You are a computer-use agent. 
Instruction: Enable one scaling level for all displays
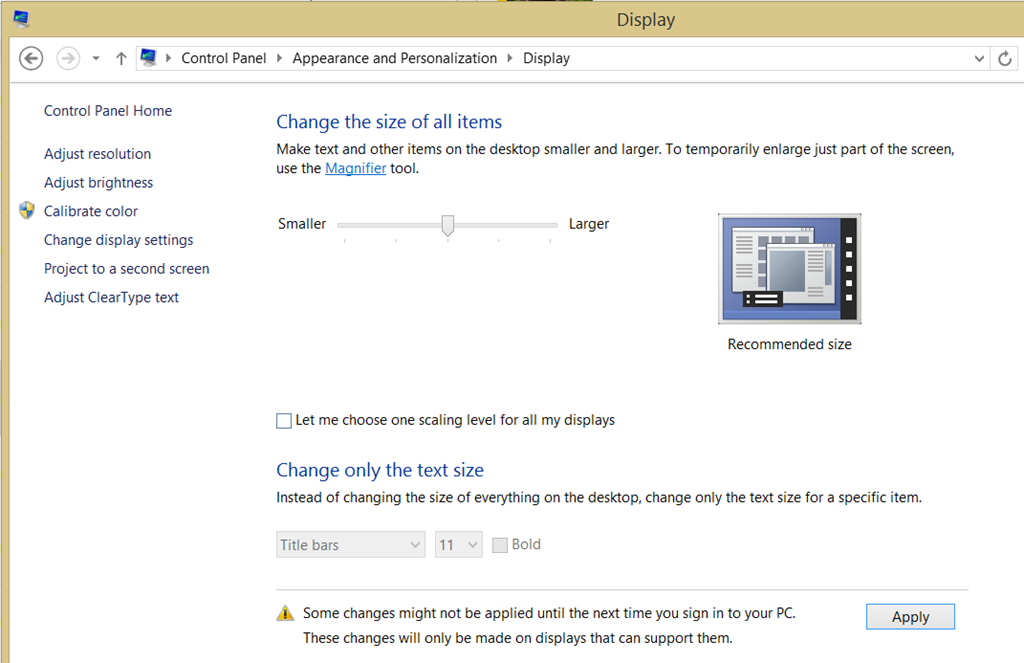click(x=283, y=421)
